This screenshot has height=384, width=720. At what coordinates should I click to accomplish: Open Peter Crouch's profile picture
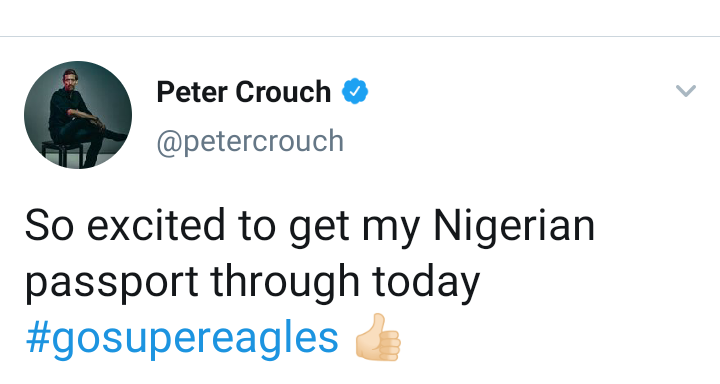coord(78,115)
